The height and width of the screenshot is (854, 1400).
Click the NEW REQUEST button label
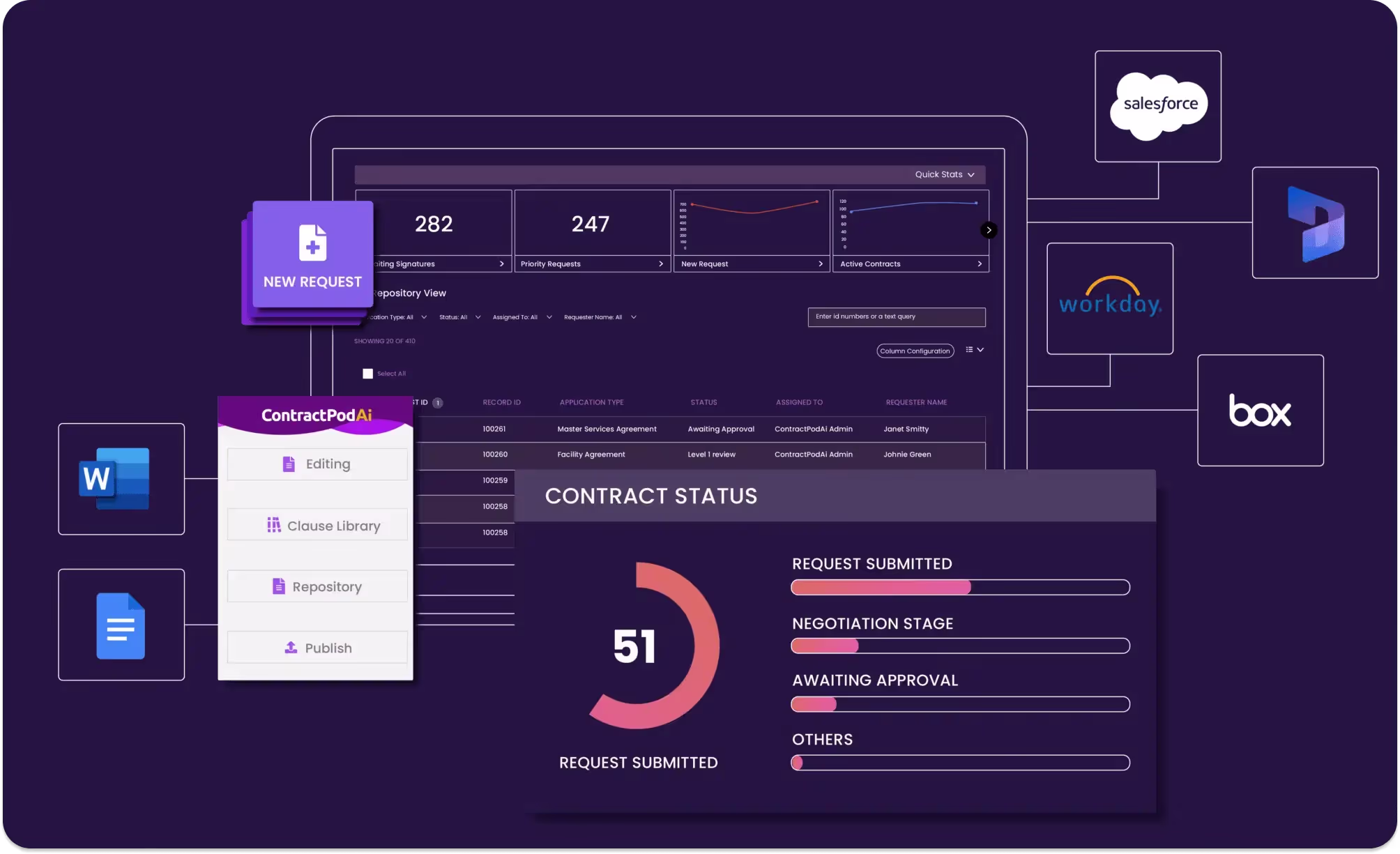click(x=312, y=282)
